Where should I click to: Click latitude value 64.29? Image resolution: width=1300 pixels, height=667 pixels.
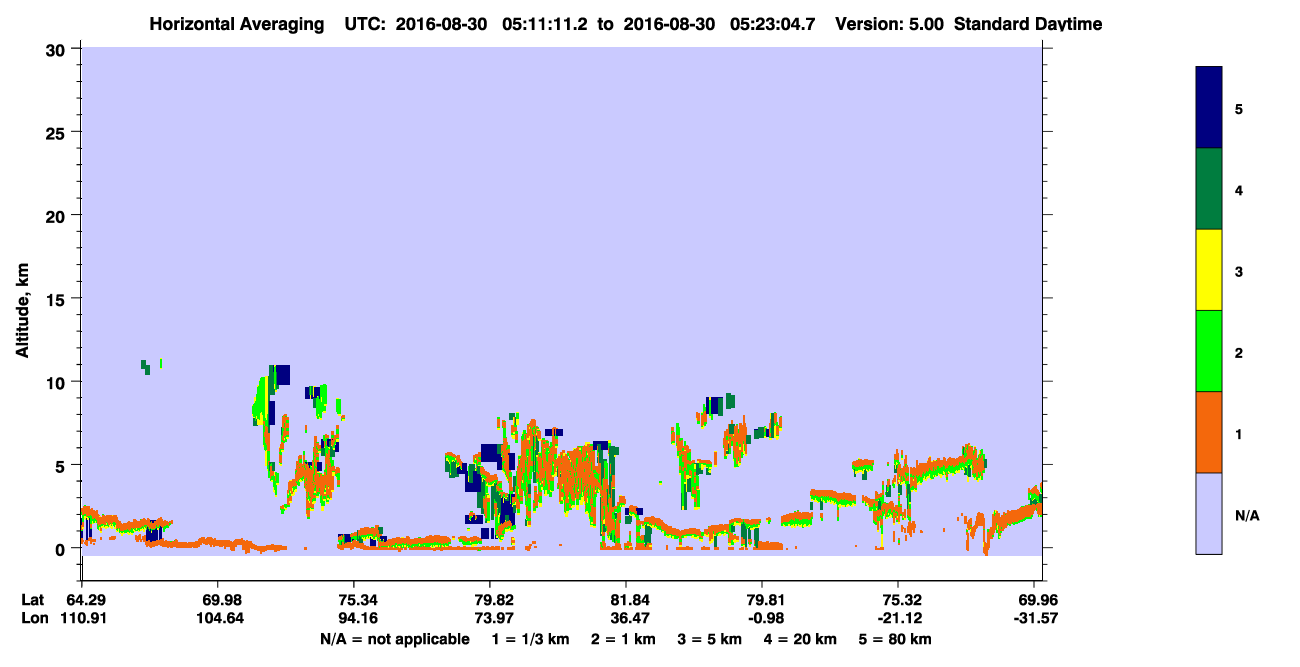point(81,600)
